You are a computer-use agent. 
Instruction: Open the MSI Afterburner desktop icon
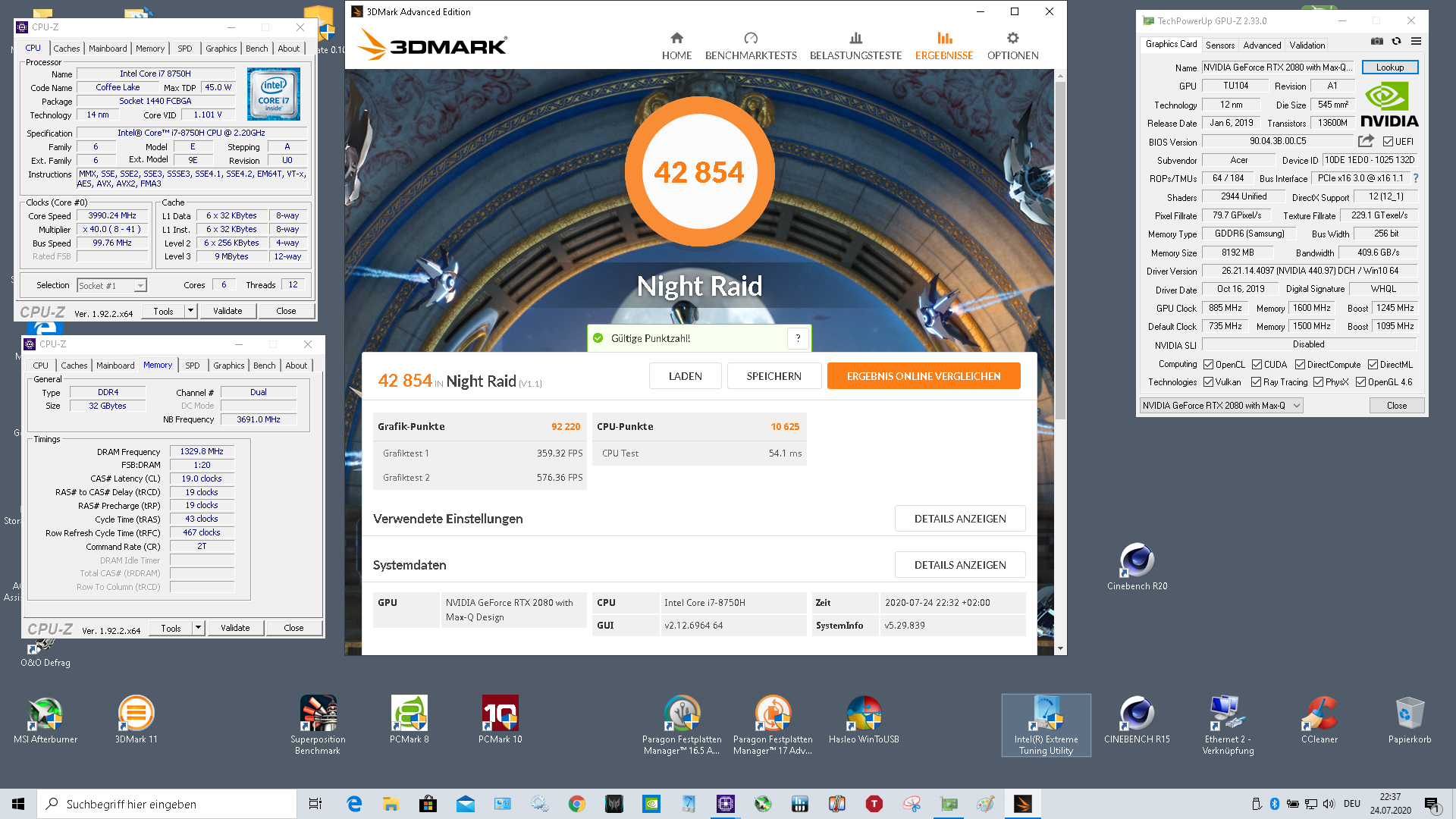tap(45, 720)
